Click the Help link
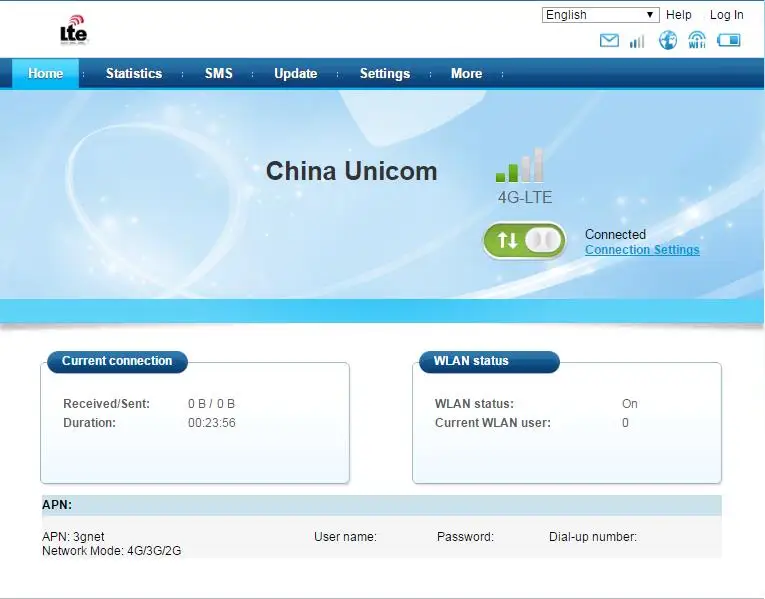Screen dimensions: 765x599 click(x=679, y=15)
